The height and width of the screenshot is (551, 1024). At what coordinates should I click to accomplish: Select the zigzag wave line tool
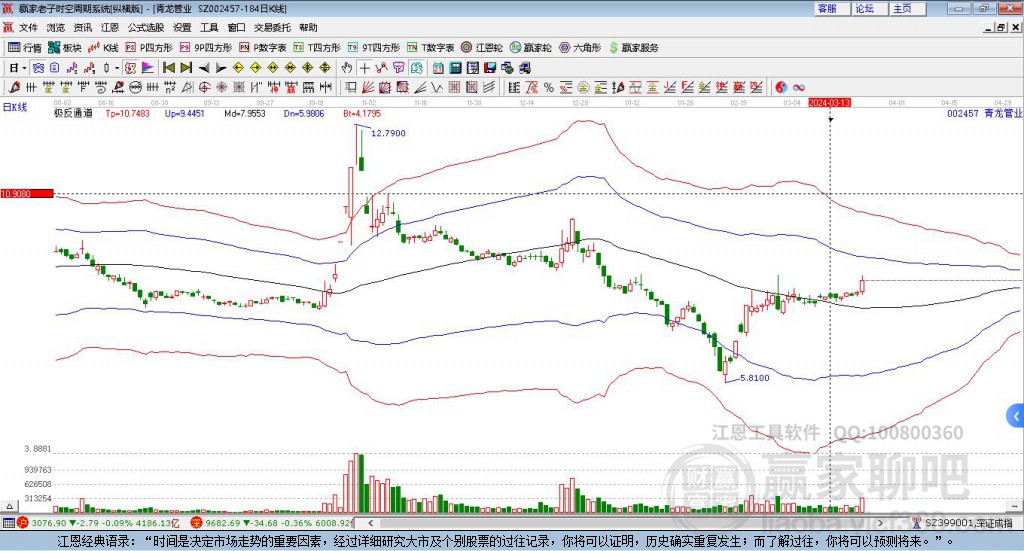[x=436, y=87]
